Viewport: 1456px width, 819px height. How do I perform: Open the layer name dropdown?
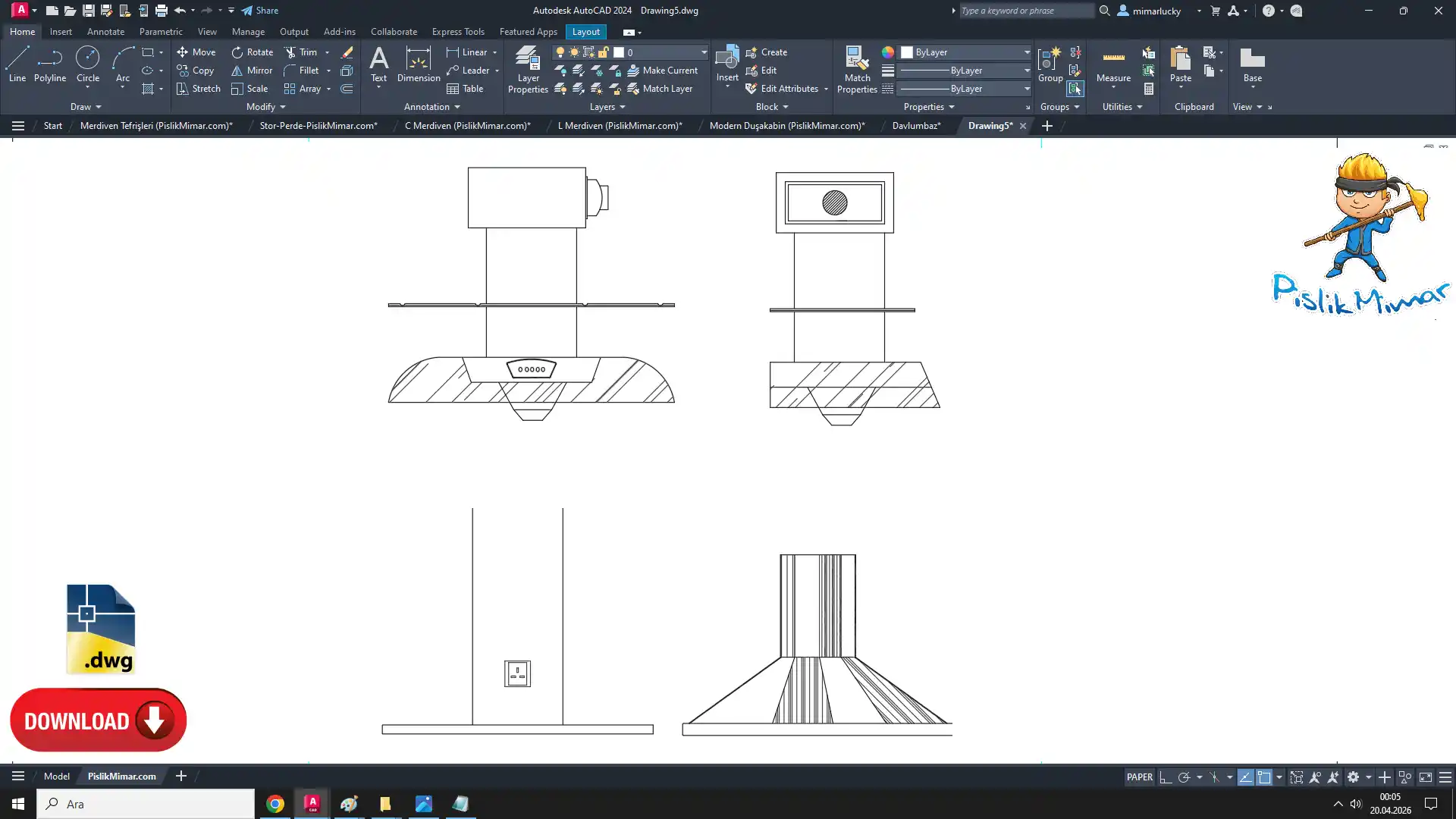tap(704, 52)
